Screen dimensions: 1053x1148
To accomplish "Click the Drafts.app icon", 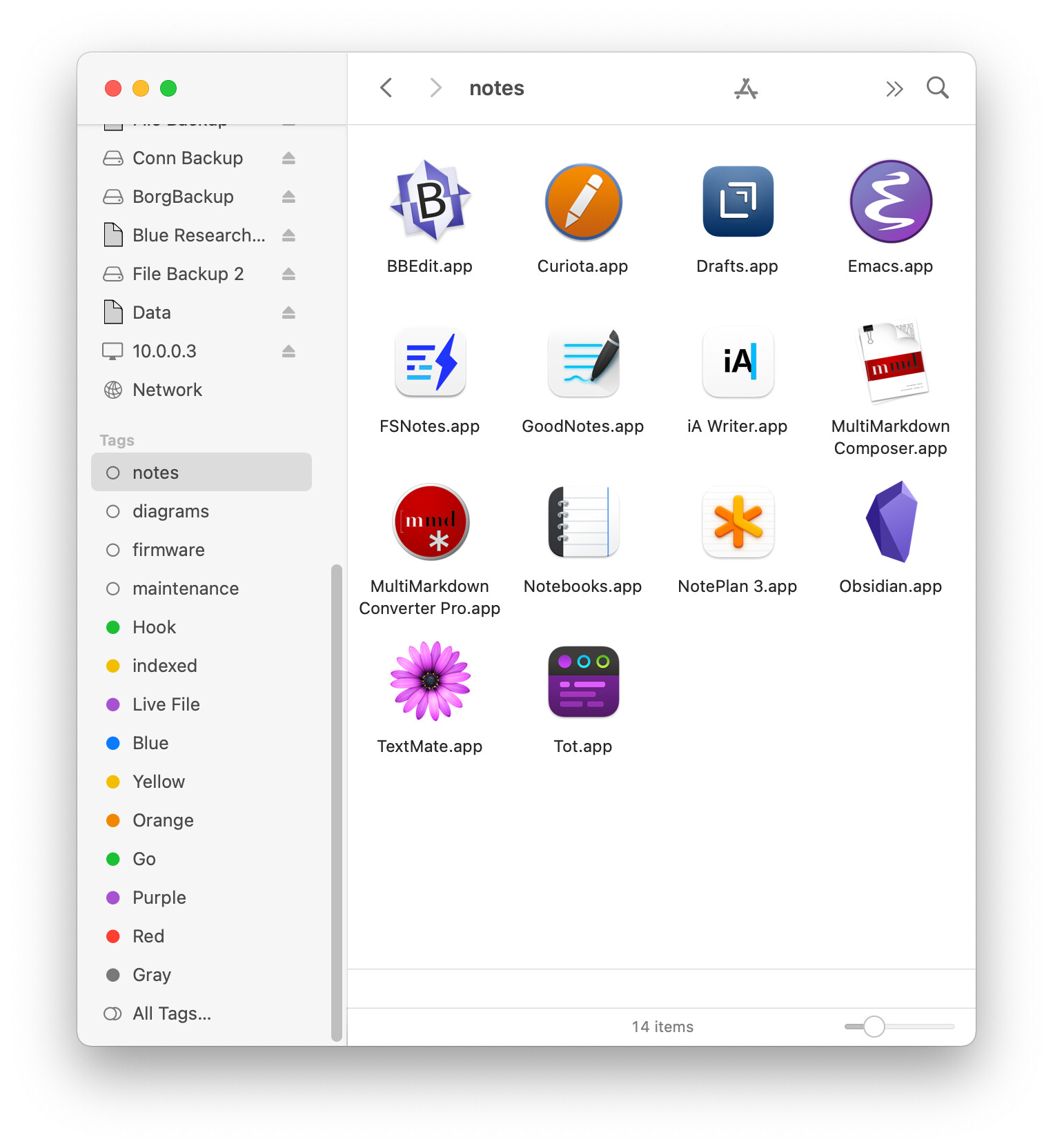I will [737, 201].
